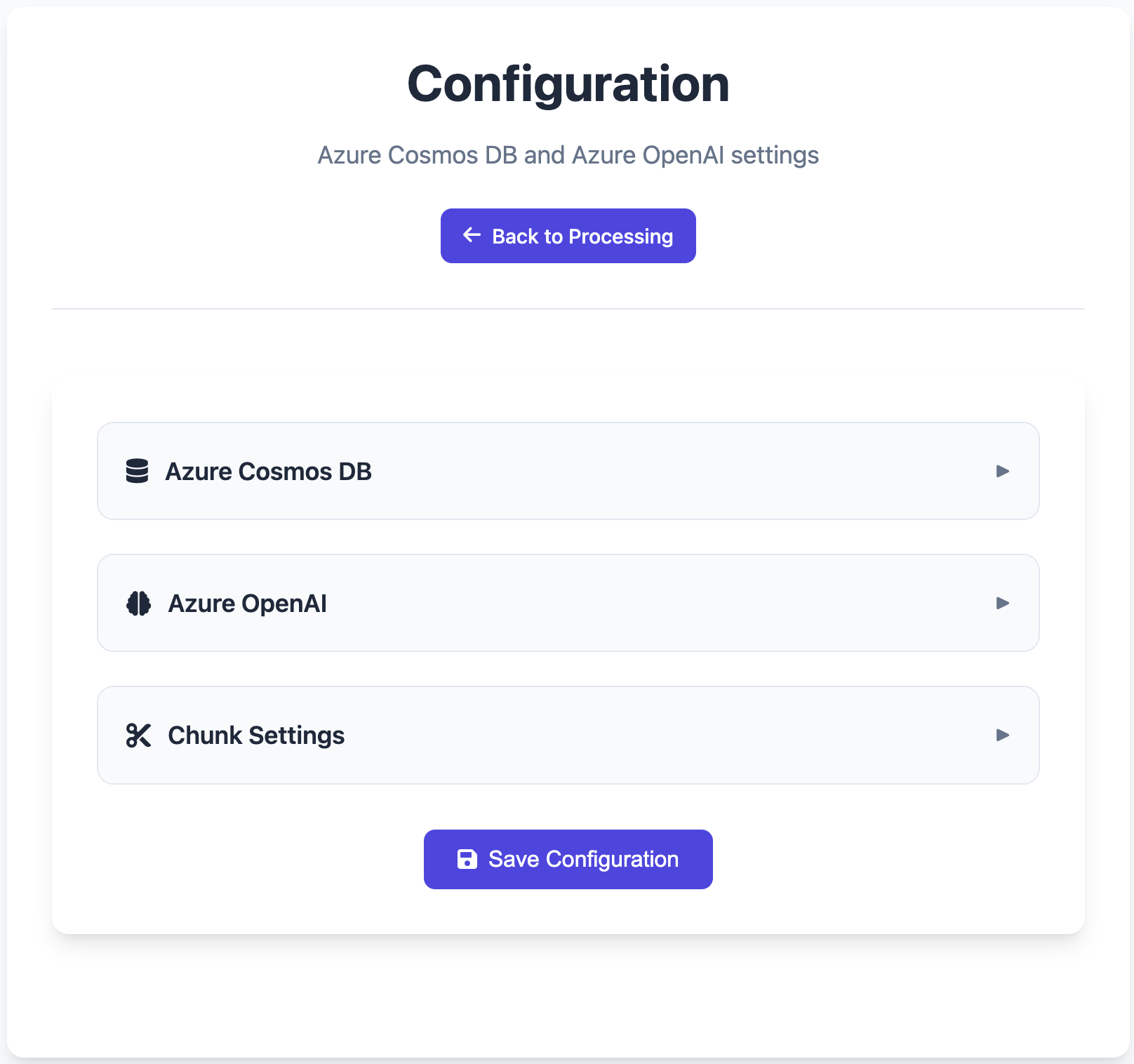Expand Azure Cosmos DB using its disclosure triangle
Screen dimensions: 1134x1064
(x=1003, y=471)
